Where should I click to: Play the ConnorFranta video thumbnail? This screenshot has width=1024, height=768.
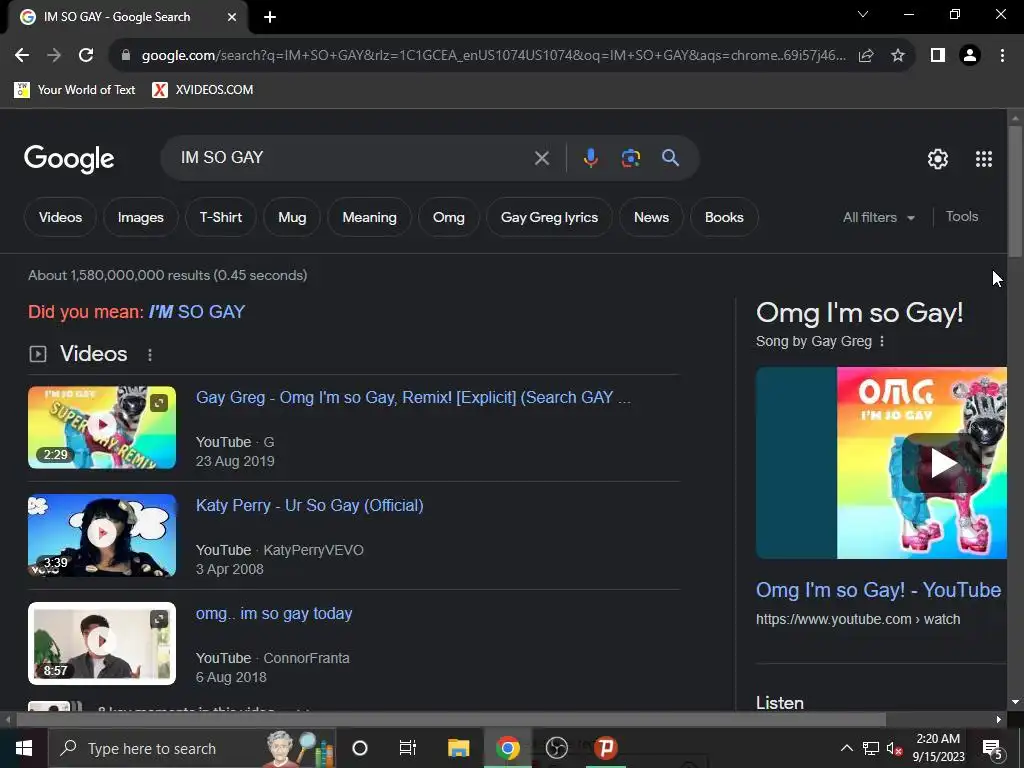[102, 643]
